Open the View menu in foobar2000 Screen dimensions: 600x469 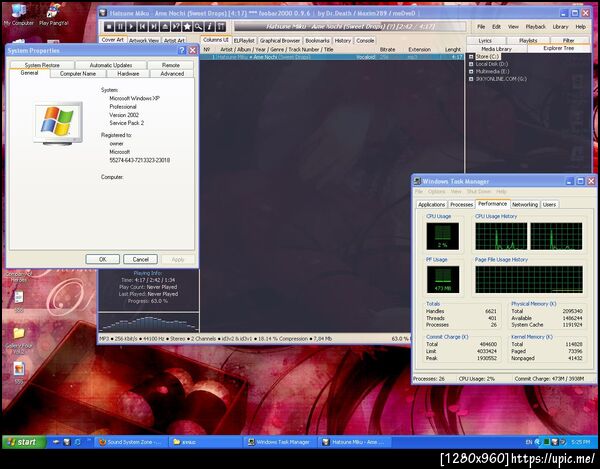[513, 27]
